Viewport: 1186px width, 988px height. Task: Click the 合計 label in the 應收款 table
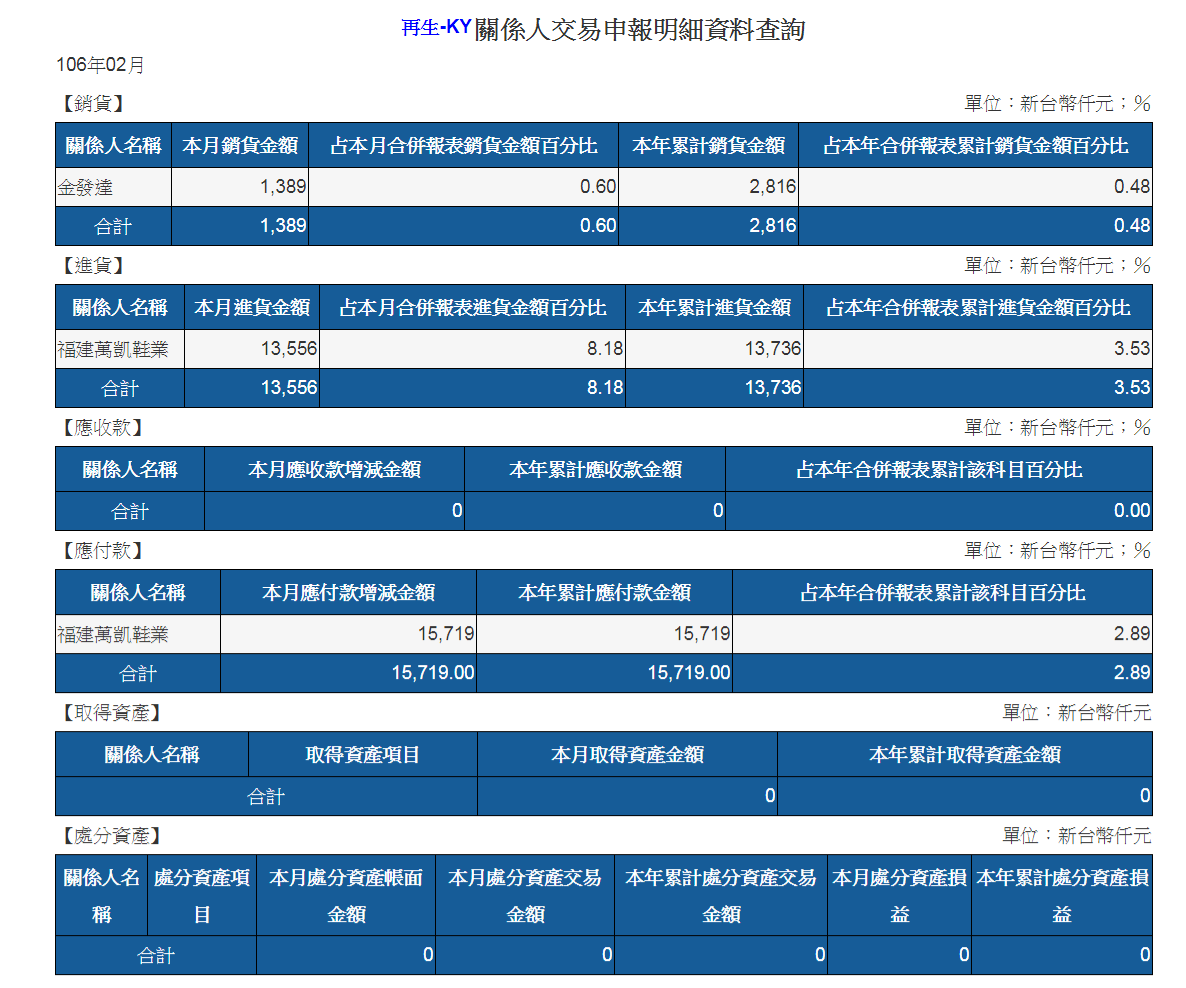coord(130,511)
